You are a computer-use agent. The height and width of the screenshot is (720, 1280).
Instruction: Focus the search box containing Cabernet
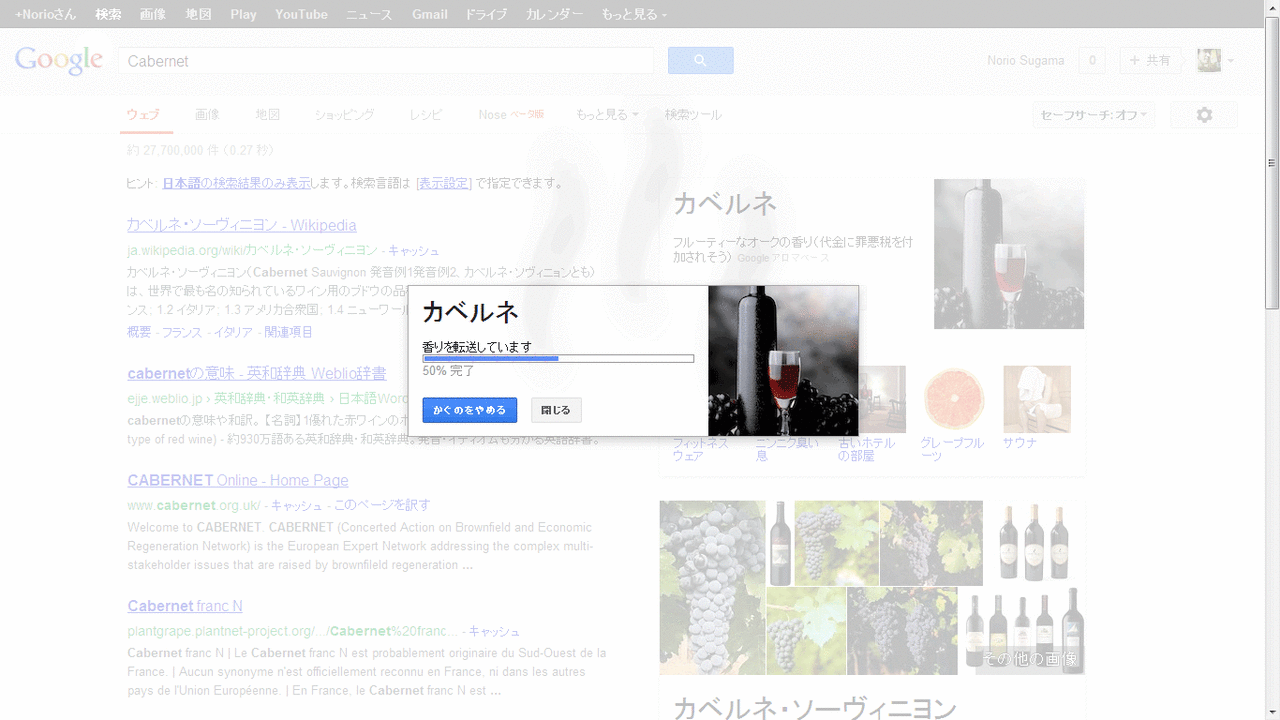[x=385, y=61]
